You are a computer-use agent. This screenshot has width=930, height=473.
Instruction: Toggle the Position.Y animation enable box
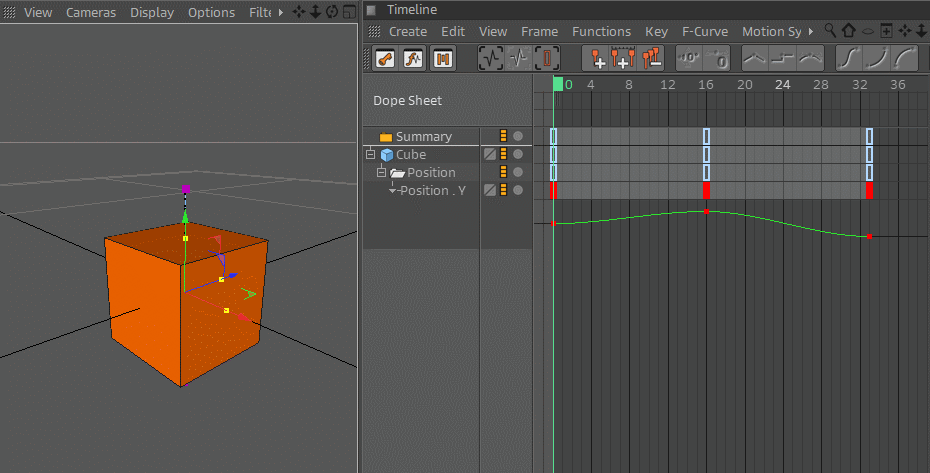coord(490,191)
